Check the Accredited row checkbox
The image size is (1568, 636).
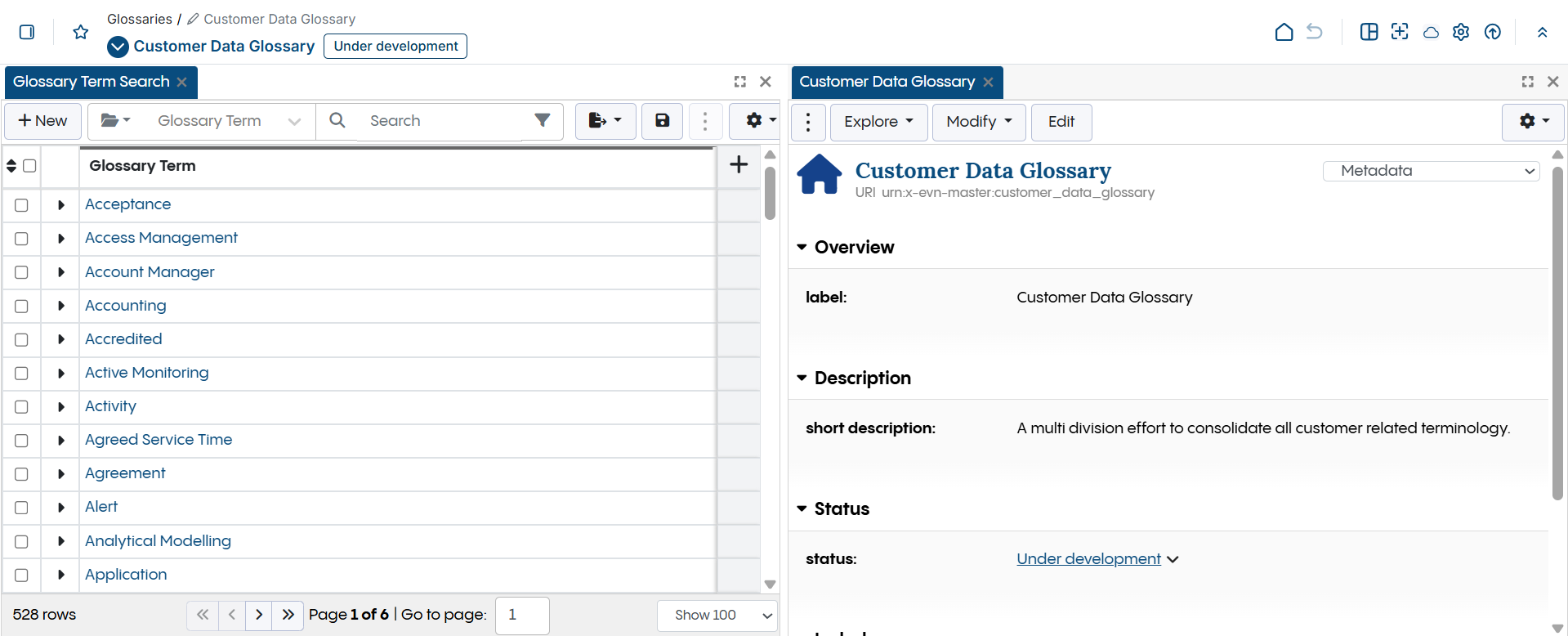[21, 339]
